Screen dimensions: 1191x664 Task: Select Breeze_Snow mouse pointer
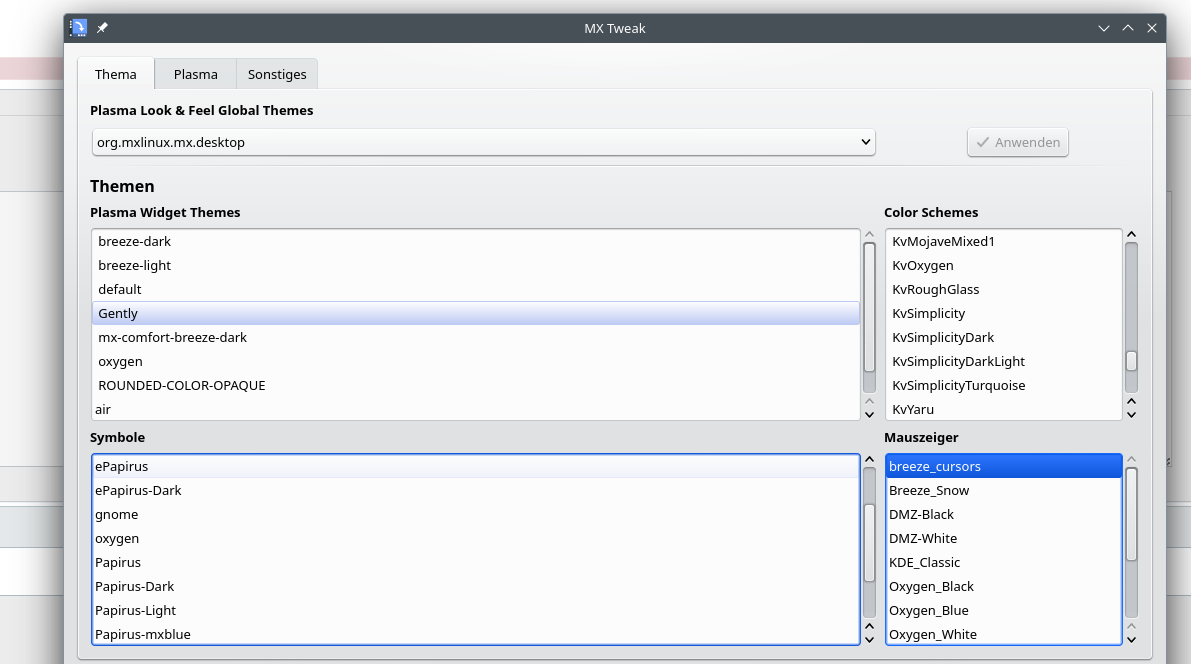point(1003,491)
